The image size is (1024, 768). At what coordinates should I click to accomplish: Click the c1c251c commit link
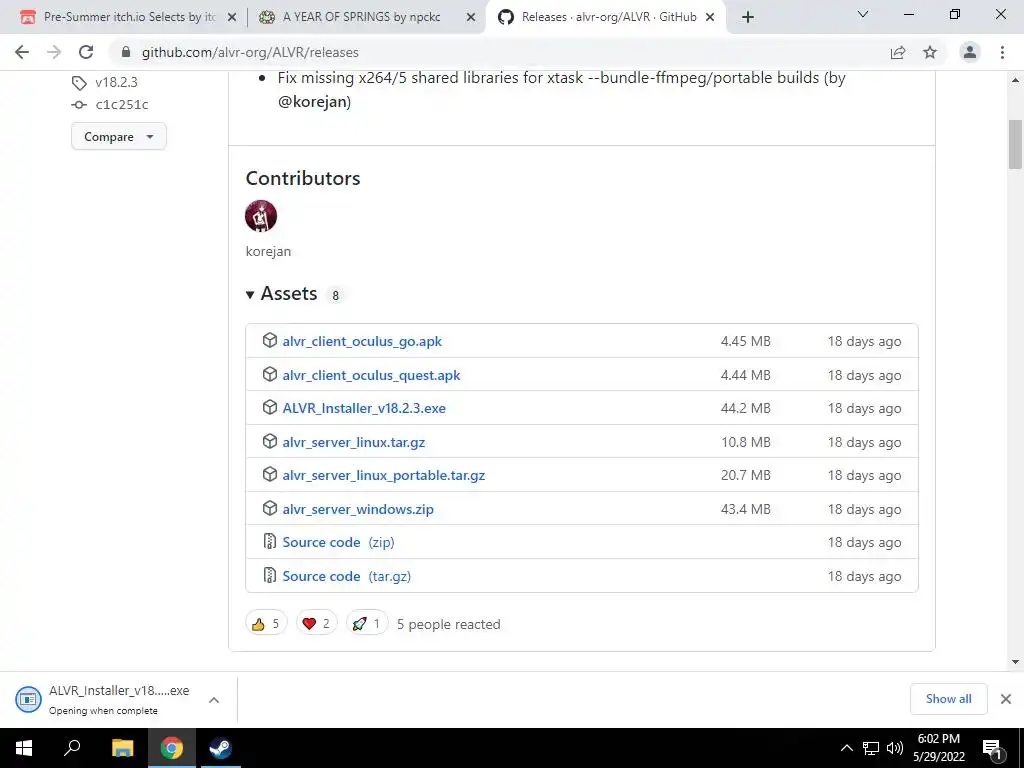[122, 104]
